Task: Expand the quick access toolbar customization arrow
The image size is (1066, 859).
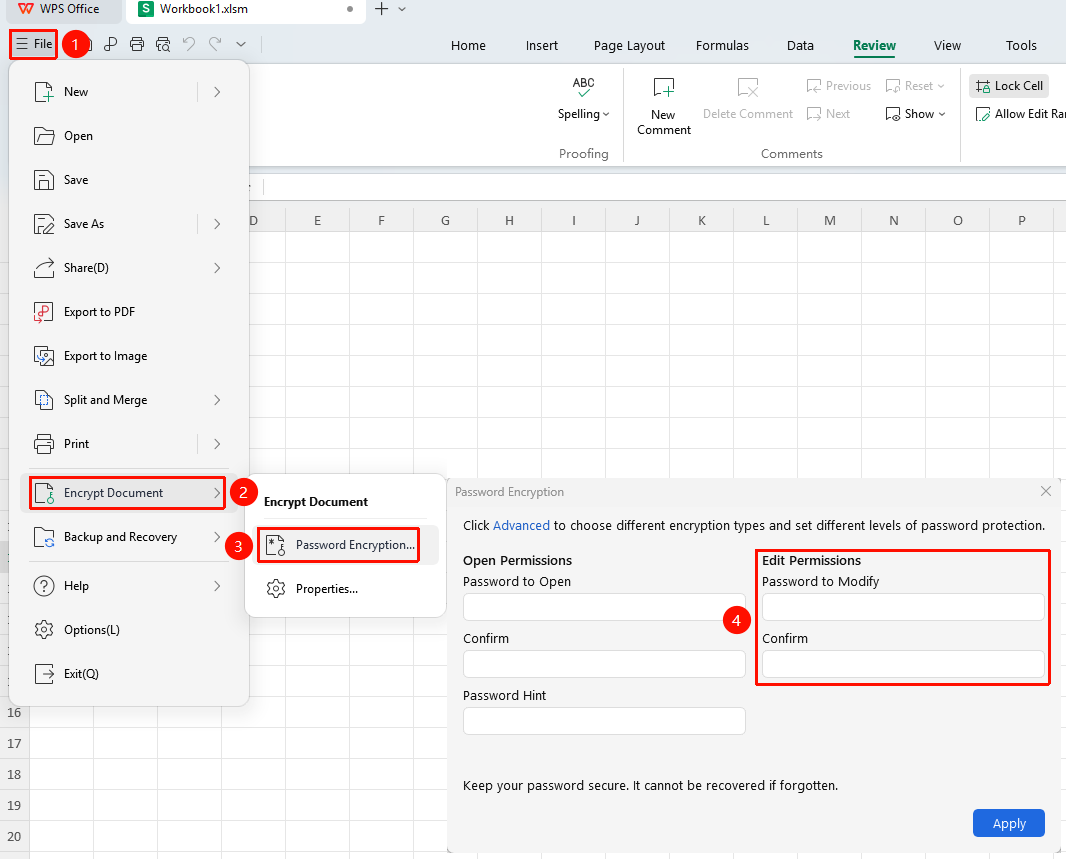Action: pyautogui.click(x=241, y=44)
